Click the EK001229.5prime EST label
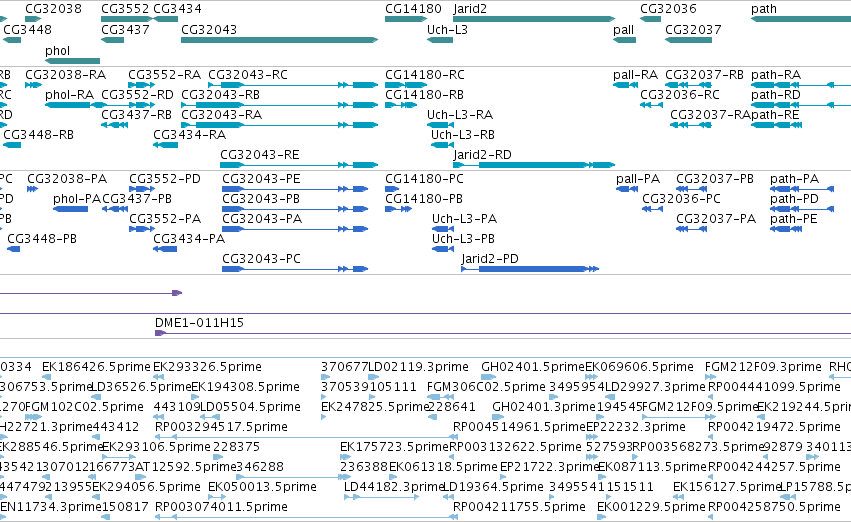The height and width of the screenshot is (522, 851). click(x=651, y=507)
